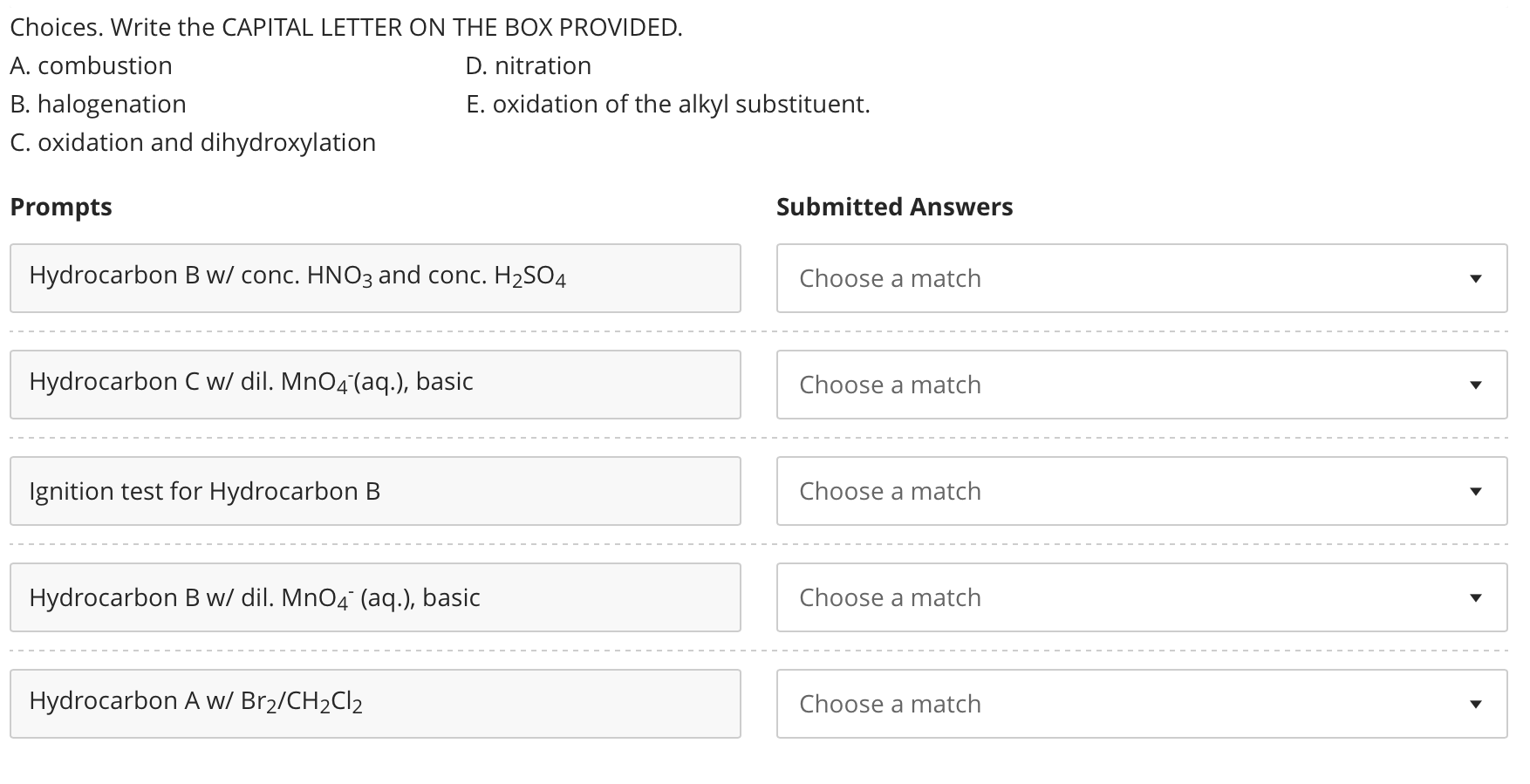The image size is (1530, 784).
Task: Select the Hydrocarbon A with Br2/CH2Cl2 prompt
Action: tap(375, 703)
